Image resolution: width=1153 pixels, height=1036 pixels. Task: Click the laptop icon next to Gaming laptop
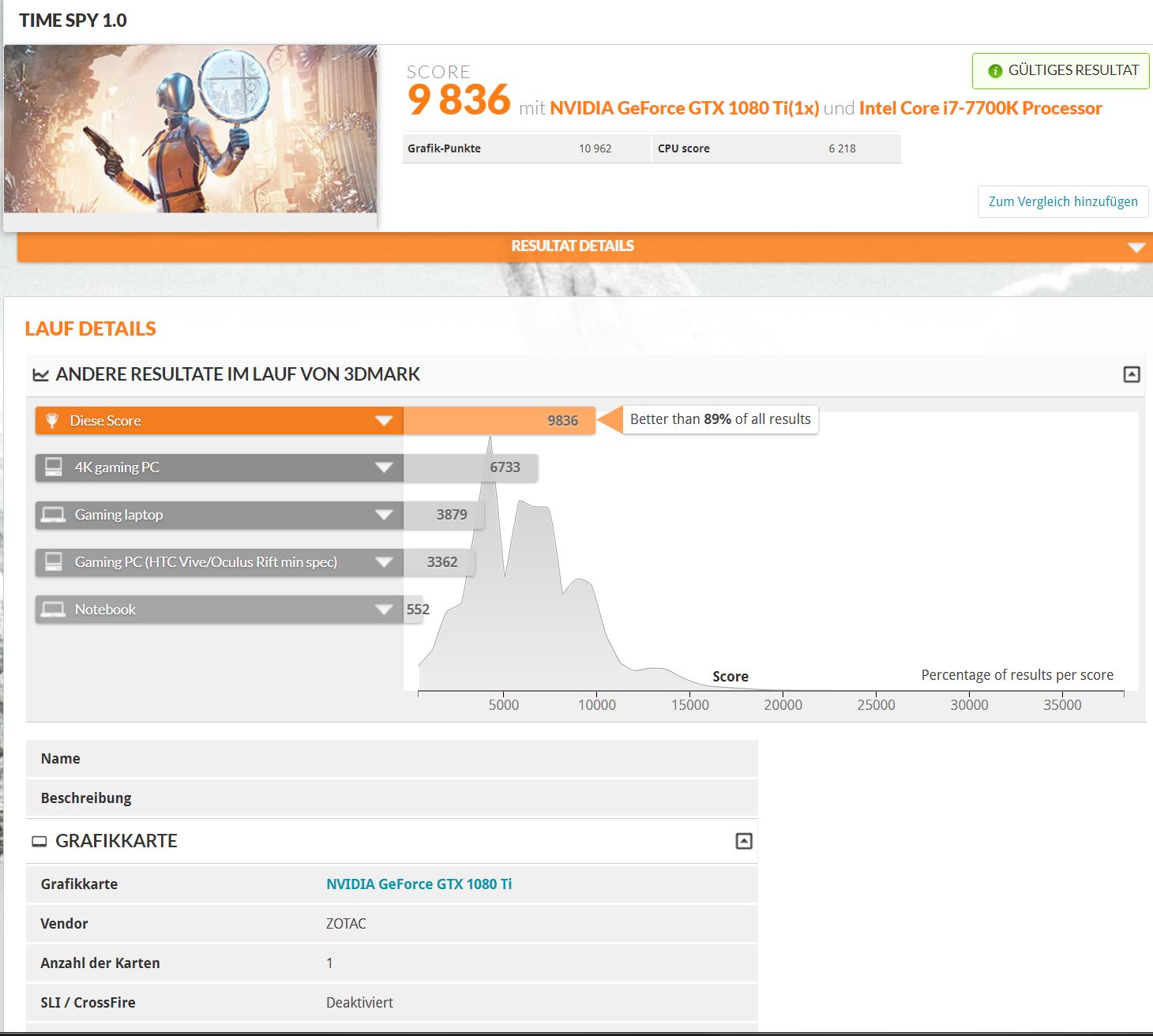(54, 515)
